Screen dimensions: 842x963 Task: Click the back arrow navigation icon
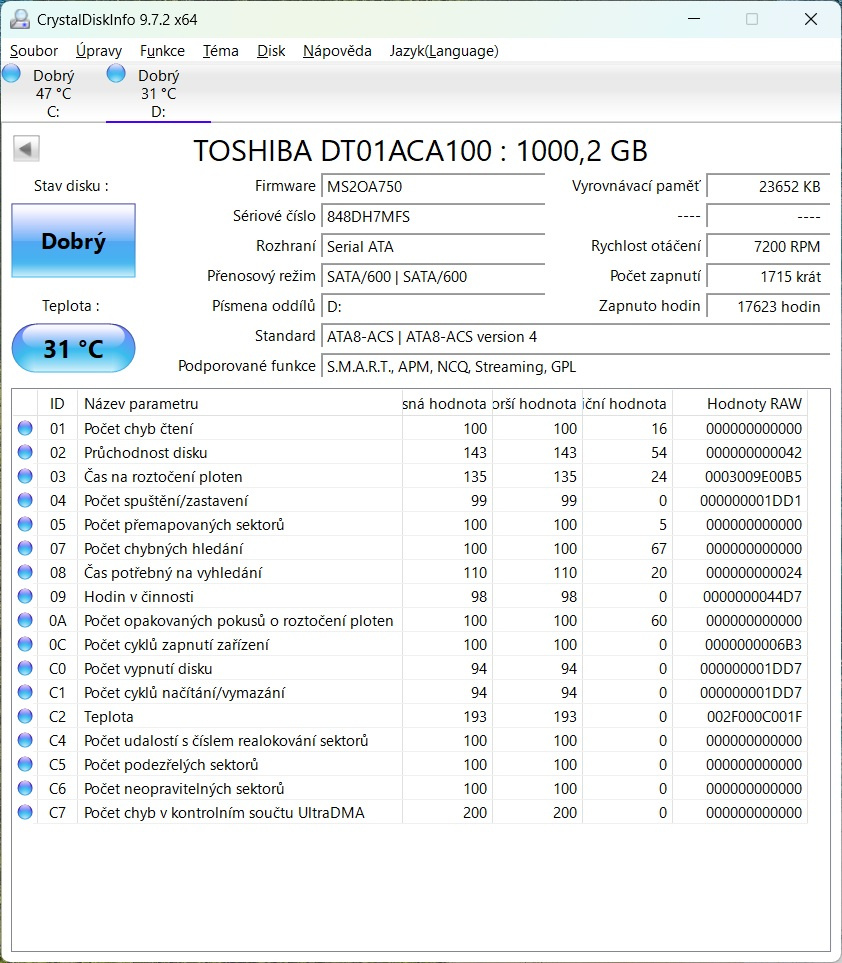[x=25, y=148]
